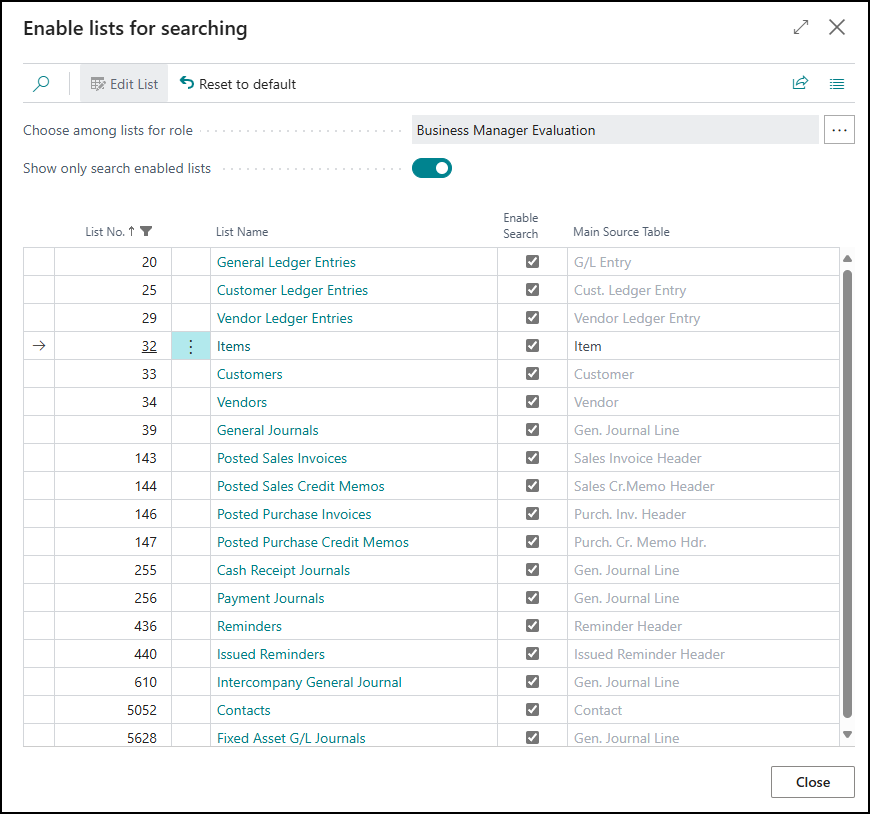Screen dimensions: 870x814
Task: Select the List No. 610 cell
Action: (x=113, y=682)
